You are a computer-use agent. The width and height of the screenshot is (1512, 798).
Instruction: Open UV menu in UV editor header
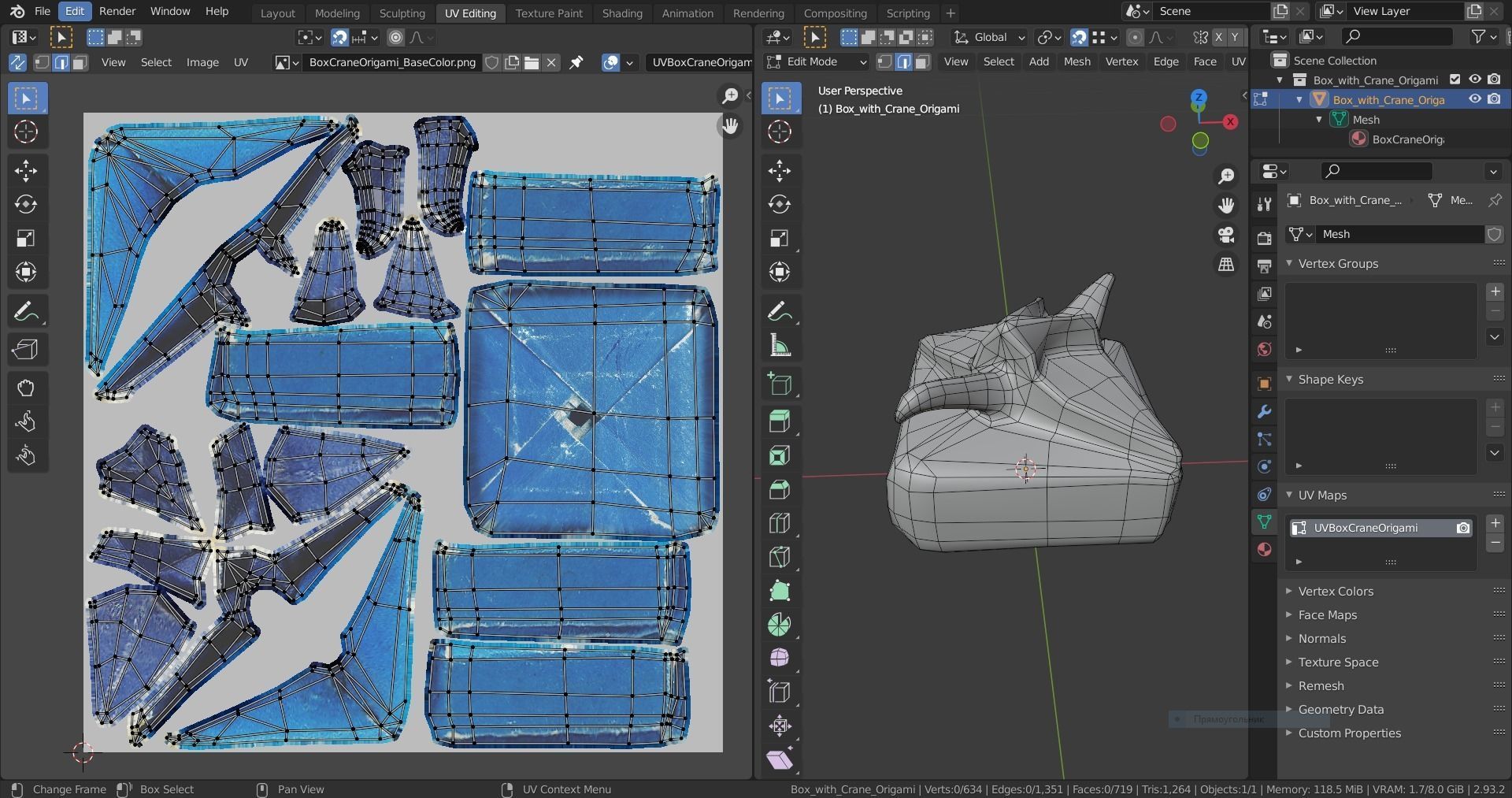coord(241,62)
